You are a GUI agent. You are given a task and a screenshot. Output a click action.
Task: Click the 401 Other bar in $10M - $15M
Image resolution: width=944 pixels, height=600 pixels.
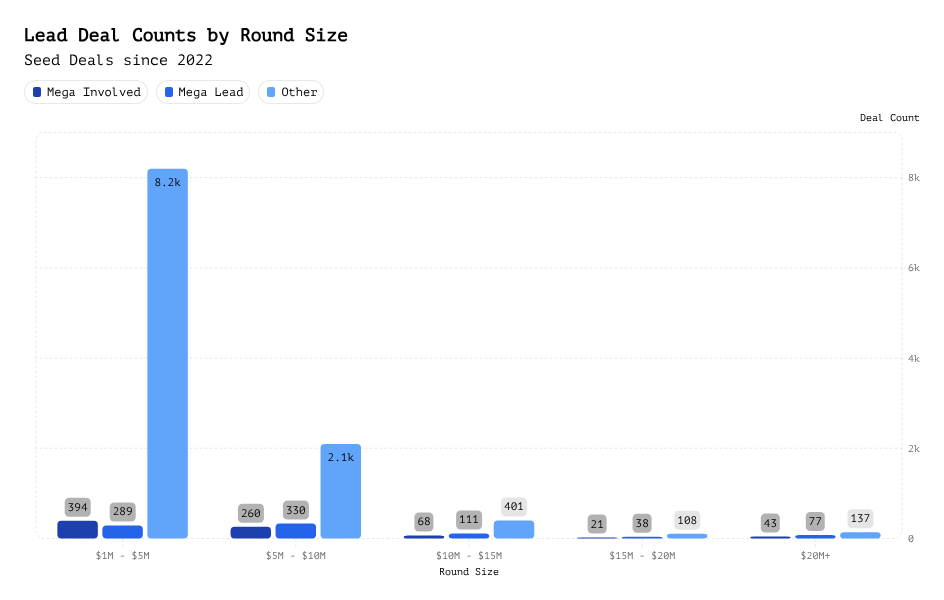pyautogui.click(x=514, y=529)
